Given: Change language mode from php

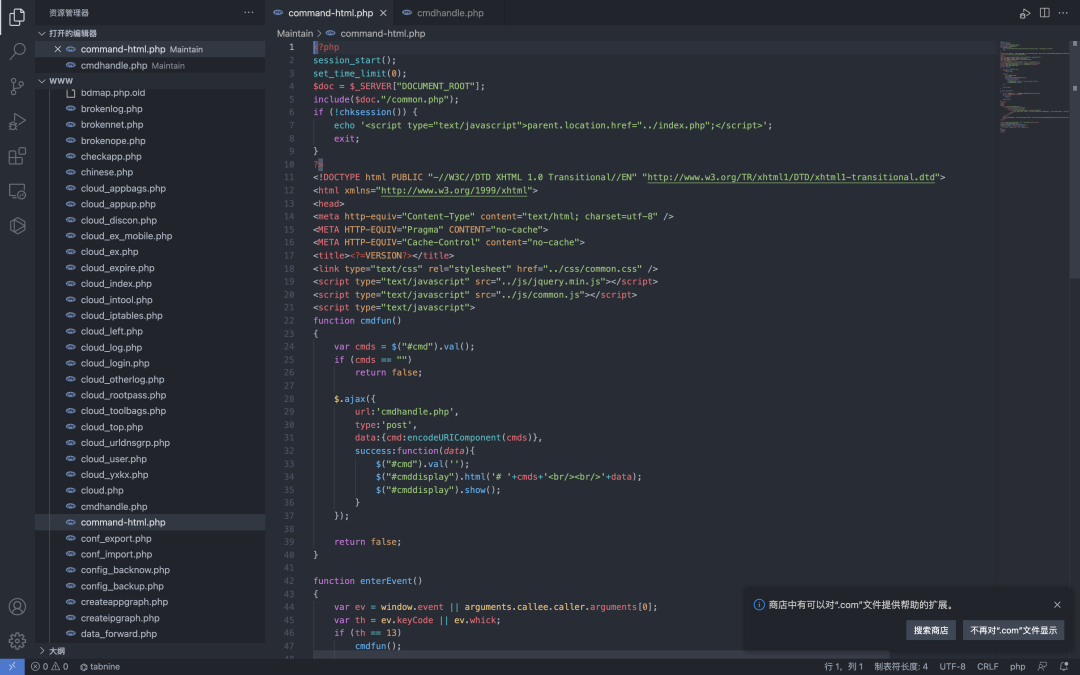Looking at the screenshot, I should point(1017,667).
